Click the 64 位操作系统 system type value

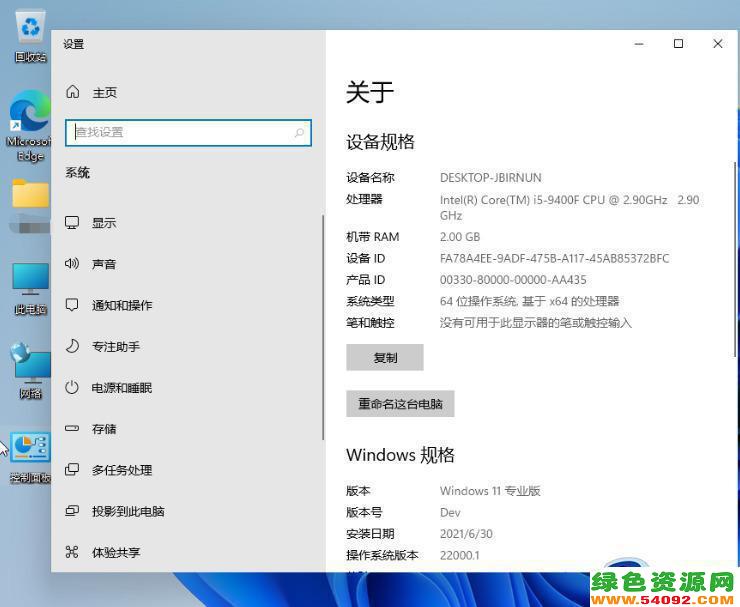pos(529,301)
